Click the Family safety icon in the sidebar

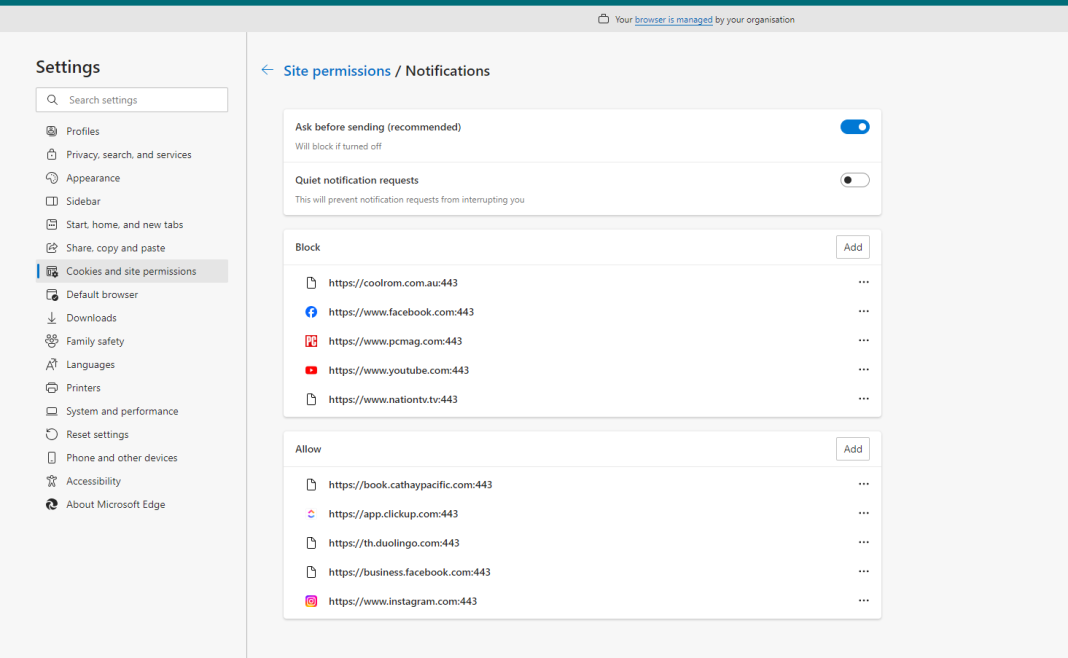(51, 340)
